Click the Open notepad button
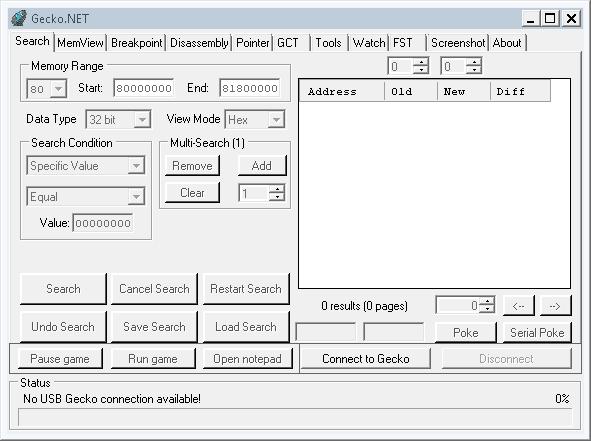 pos(248,359)
